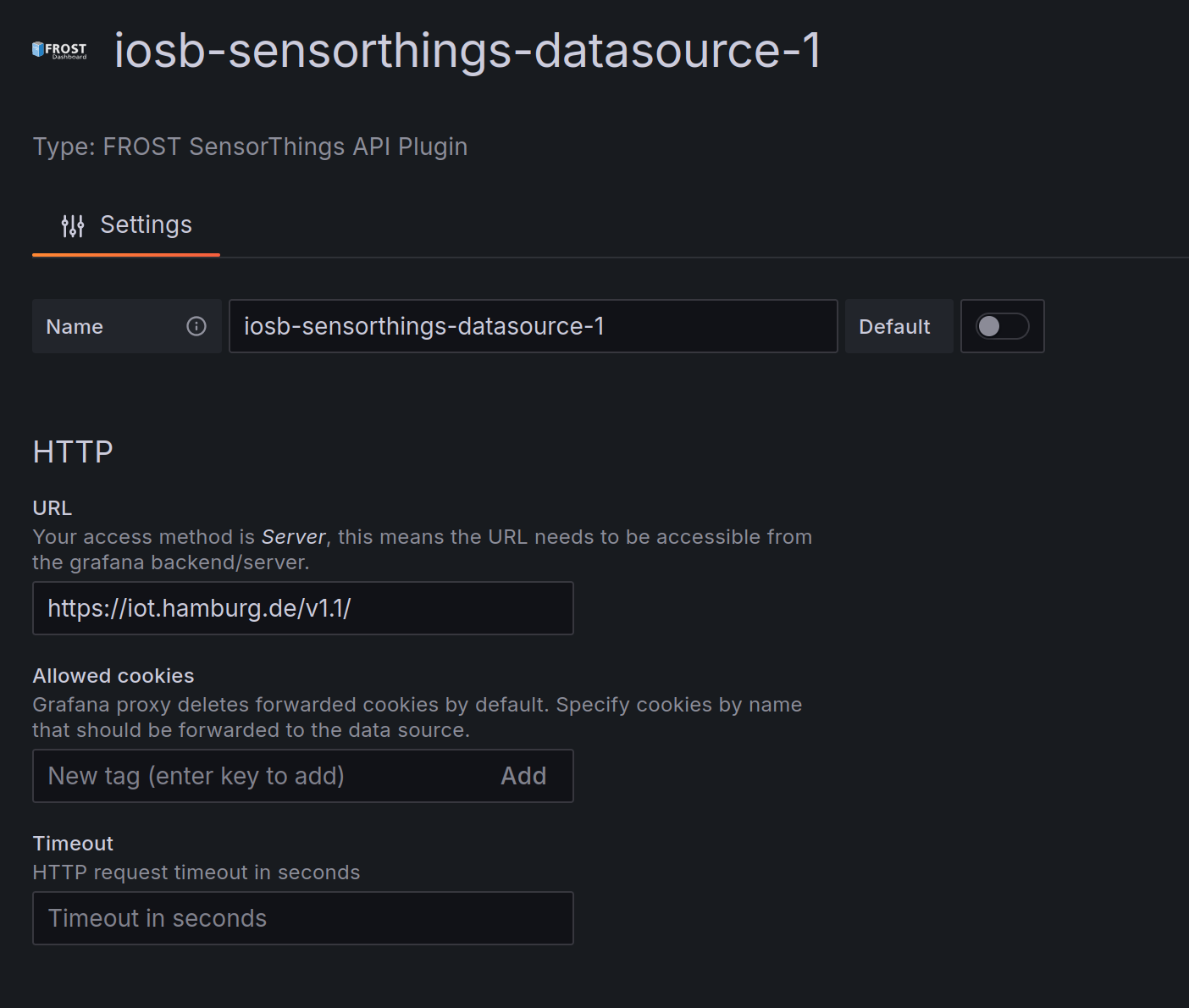Click the HTTP request timeout description text
The height and width of the screenshot is (1008, 1189).
pyautogui.click(x=196, y=872)
